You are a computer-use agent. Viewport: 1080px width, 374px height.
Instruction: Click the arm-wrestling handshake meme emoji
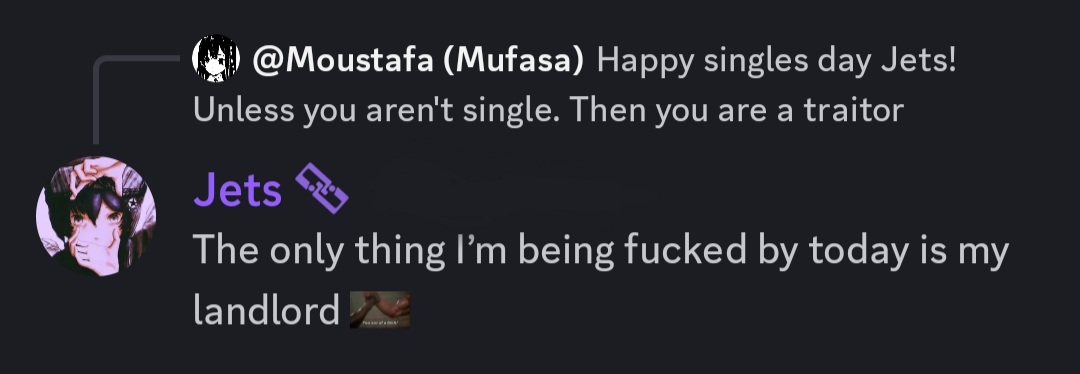coord(380,309)
